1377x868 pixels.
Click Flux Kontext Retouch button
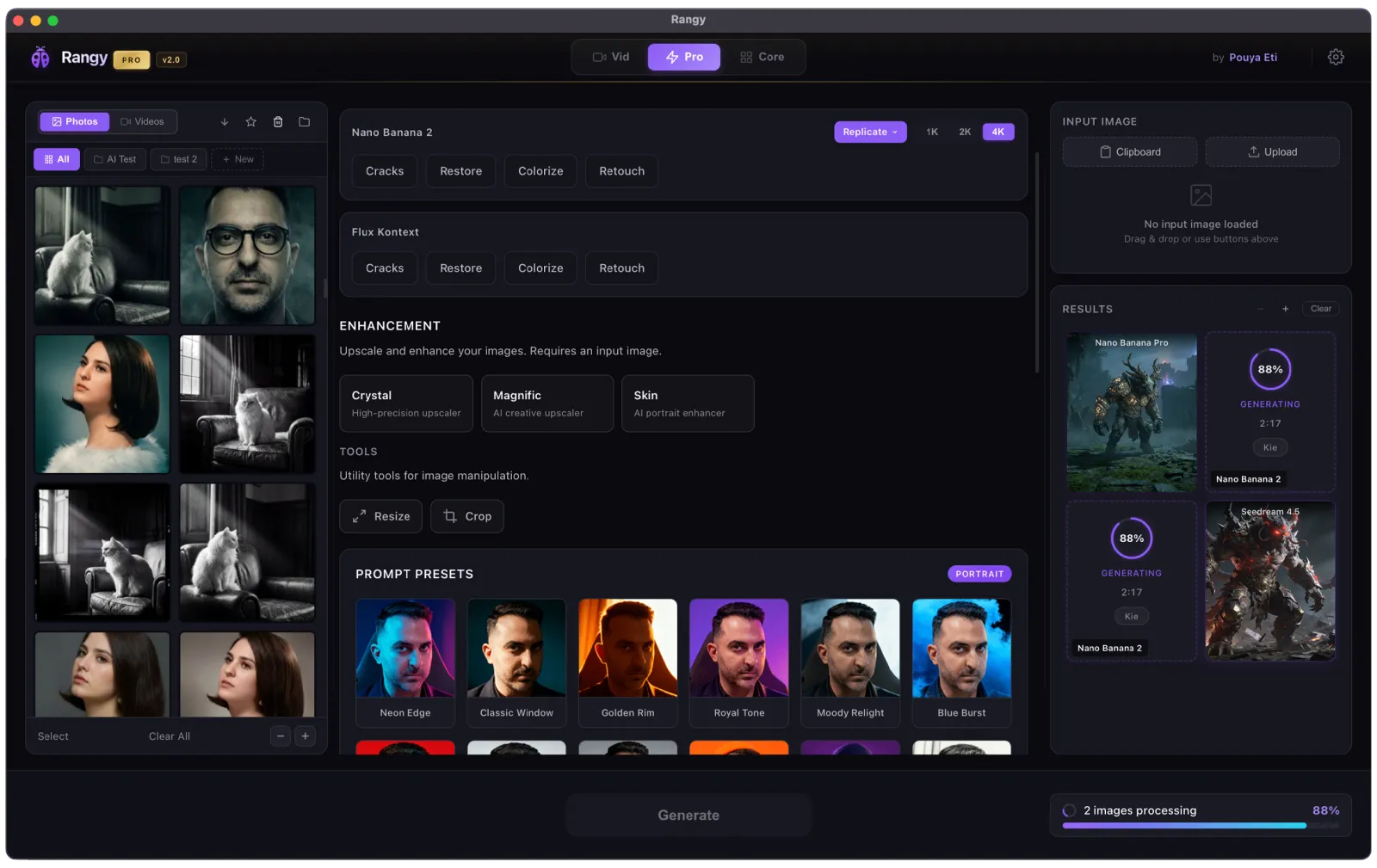pos(621,268)
